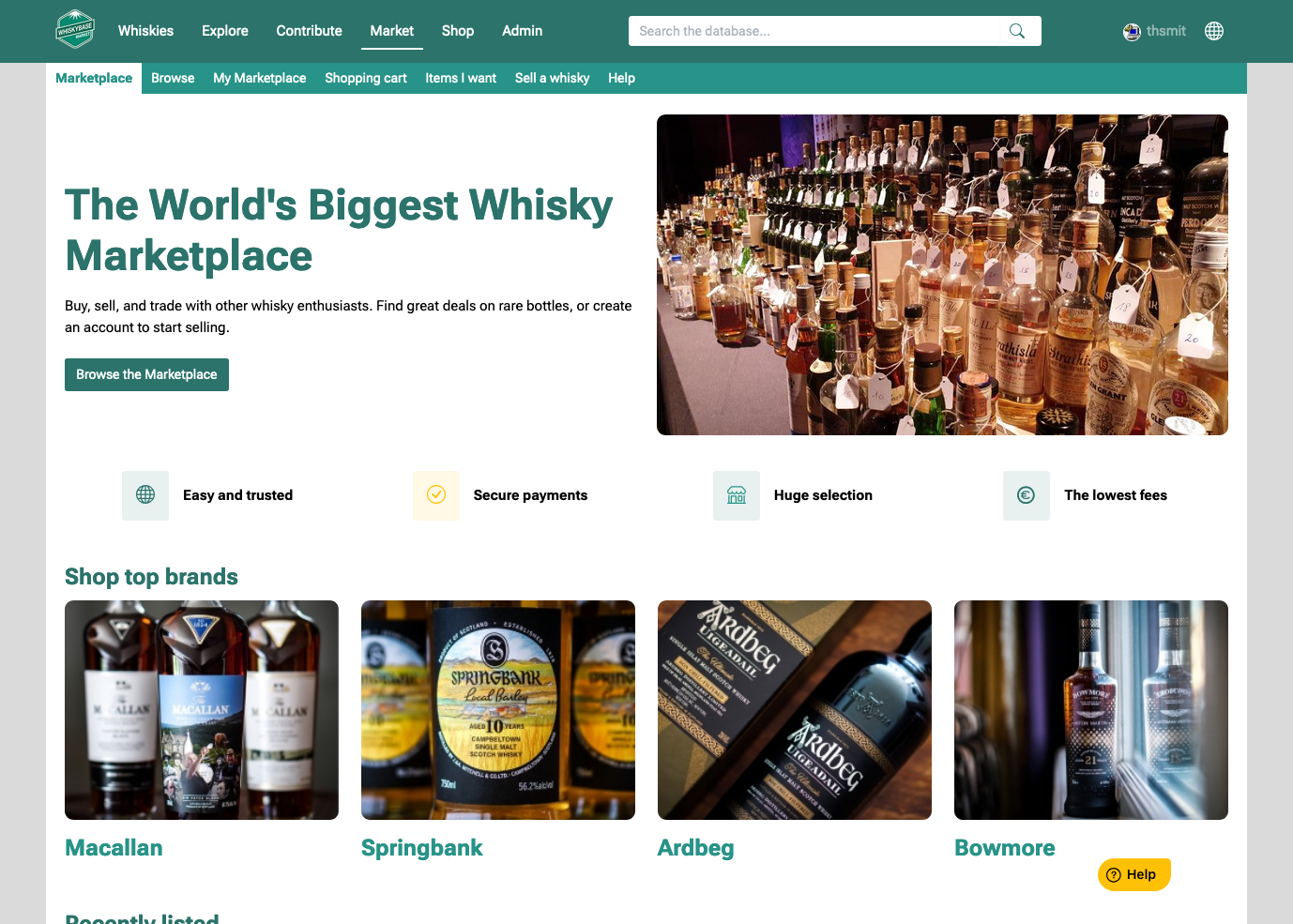
Task: Click the thsmit user avatar icon
Action: pos(1132,32)
